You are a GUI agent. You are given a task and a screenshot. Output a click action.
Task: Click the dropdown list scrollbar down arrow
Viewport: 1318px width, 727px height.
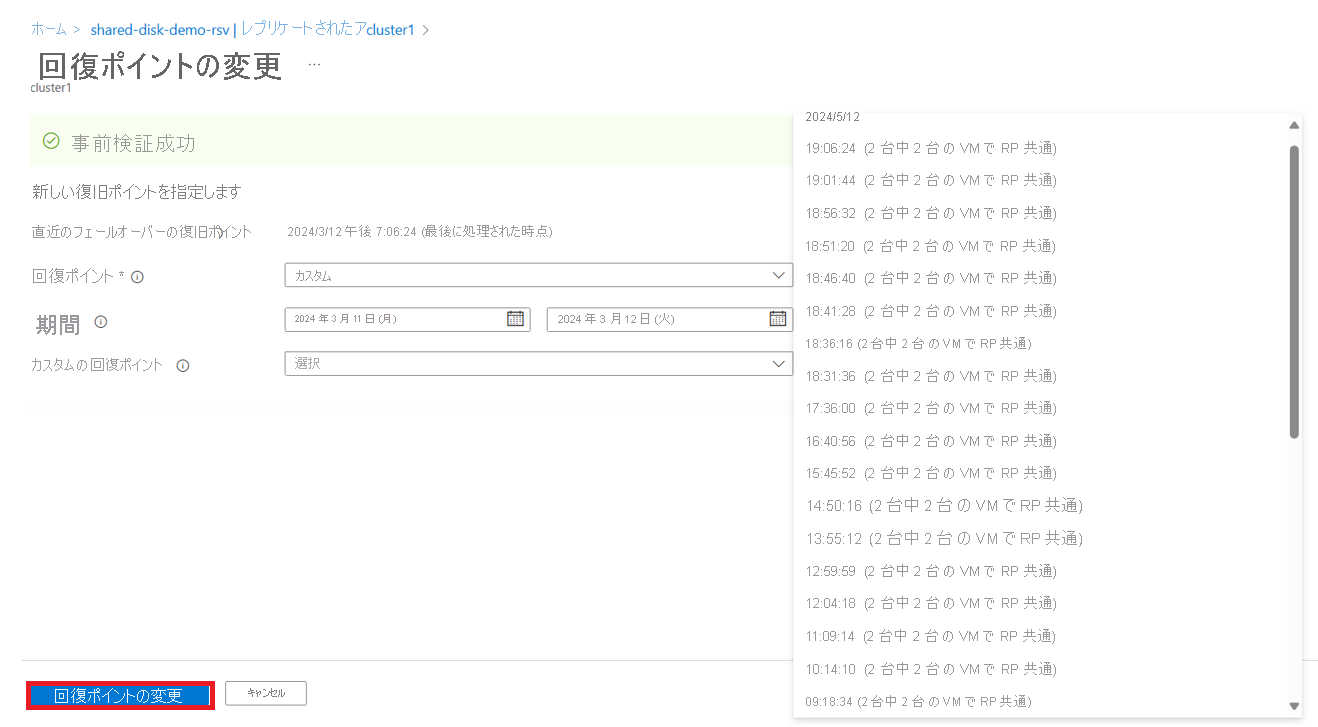[1294, 705]
